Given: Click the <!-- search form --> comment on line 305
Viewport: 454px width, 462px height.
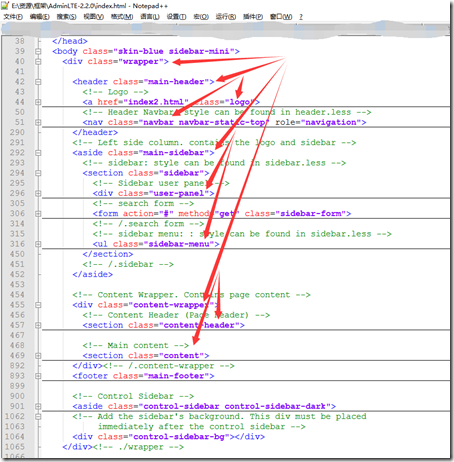Looking at the screenshot, I should point(143,203).
